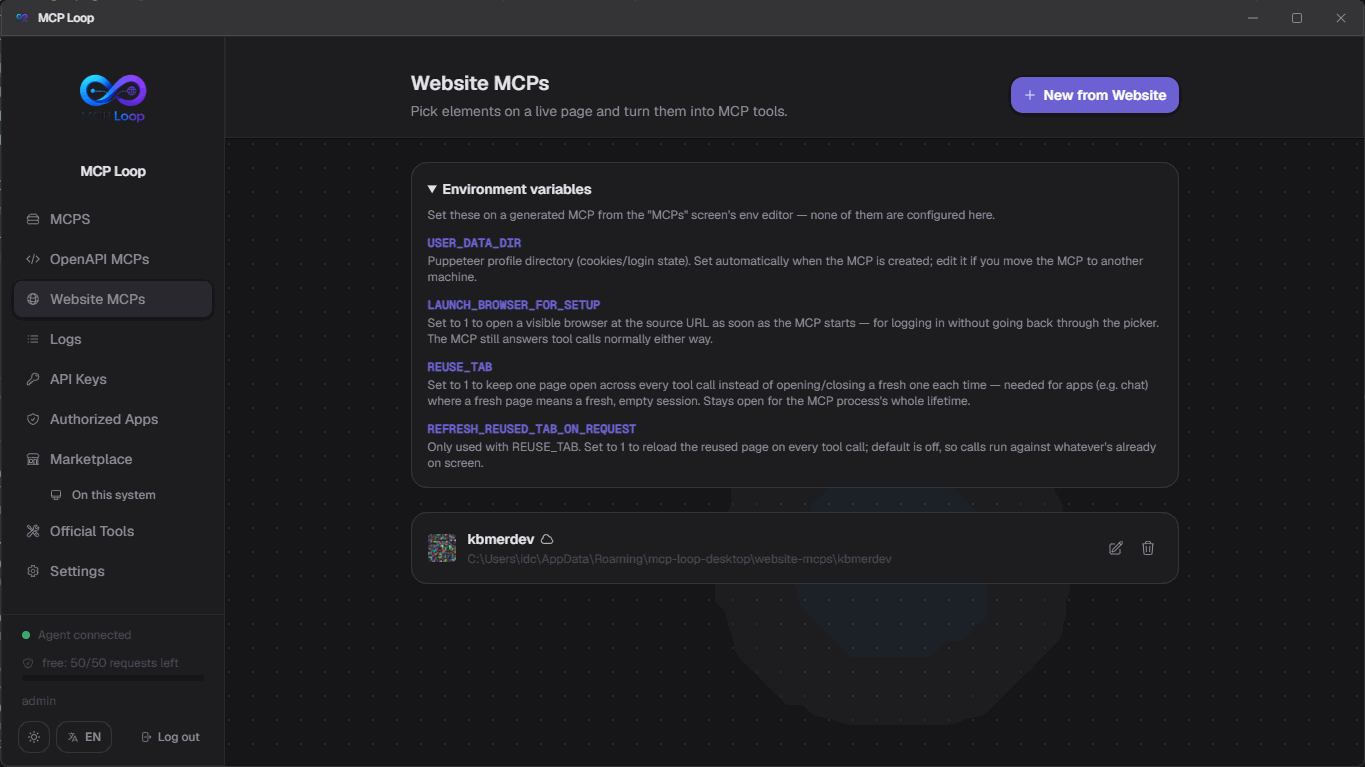Click the API Keys key icon
1365x767 pixels.
33,379
